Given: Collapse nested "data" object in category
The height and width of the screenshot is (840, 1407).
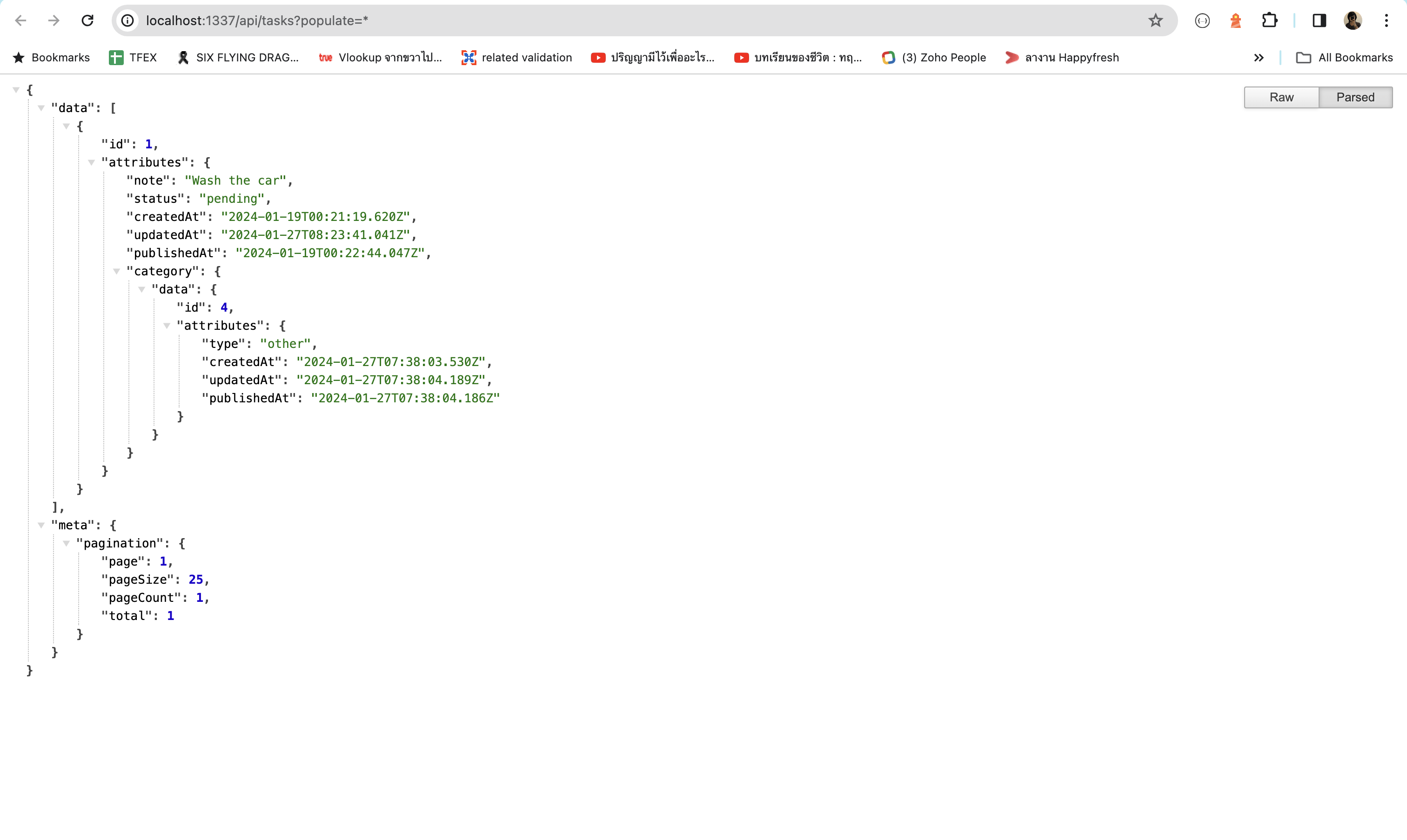Looking at the screenshot, I should (x=141, y=289).
